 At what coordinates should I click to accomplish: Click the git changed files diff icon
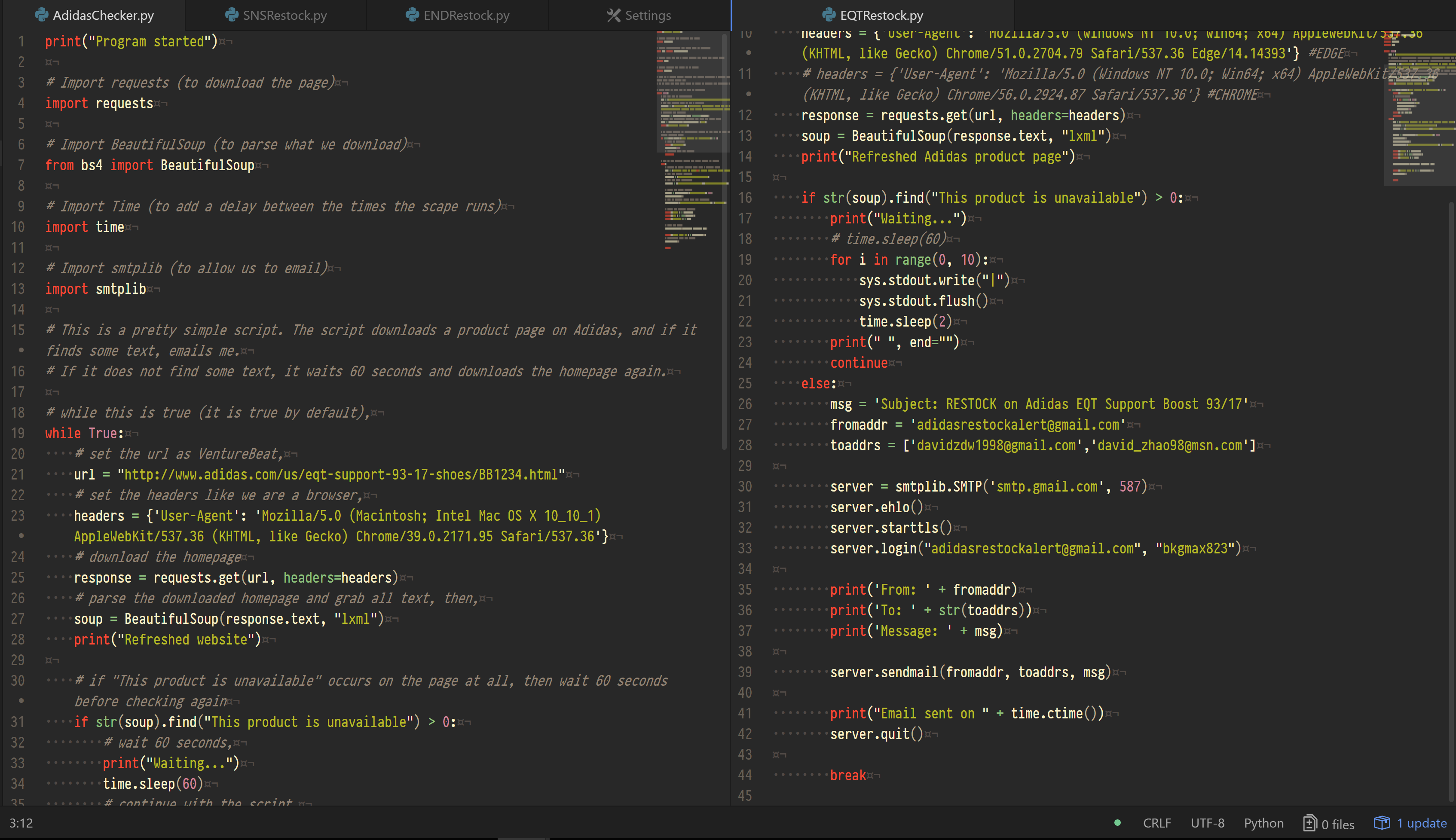point(1309,823)
